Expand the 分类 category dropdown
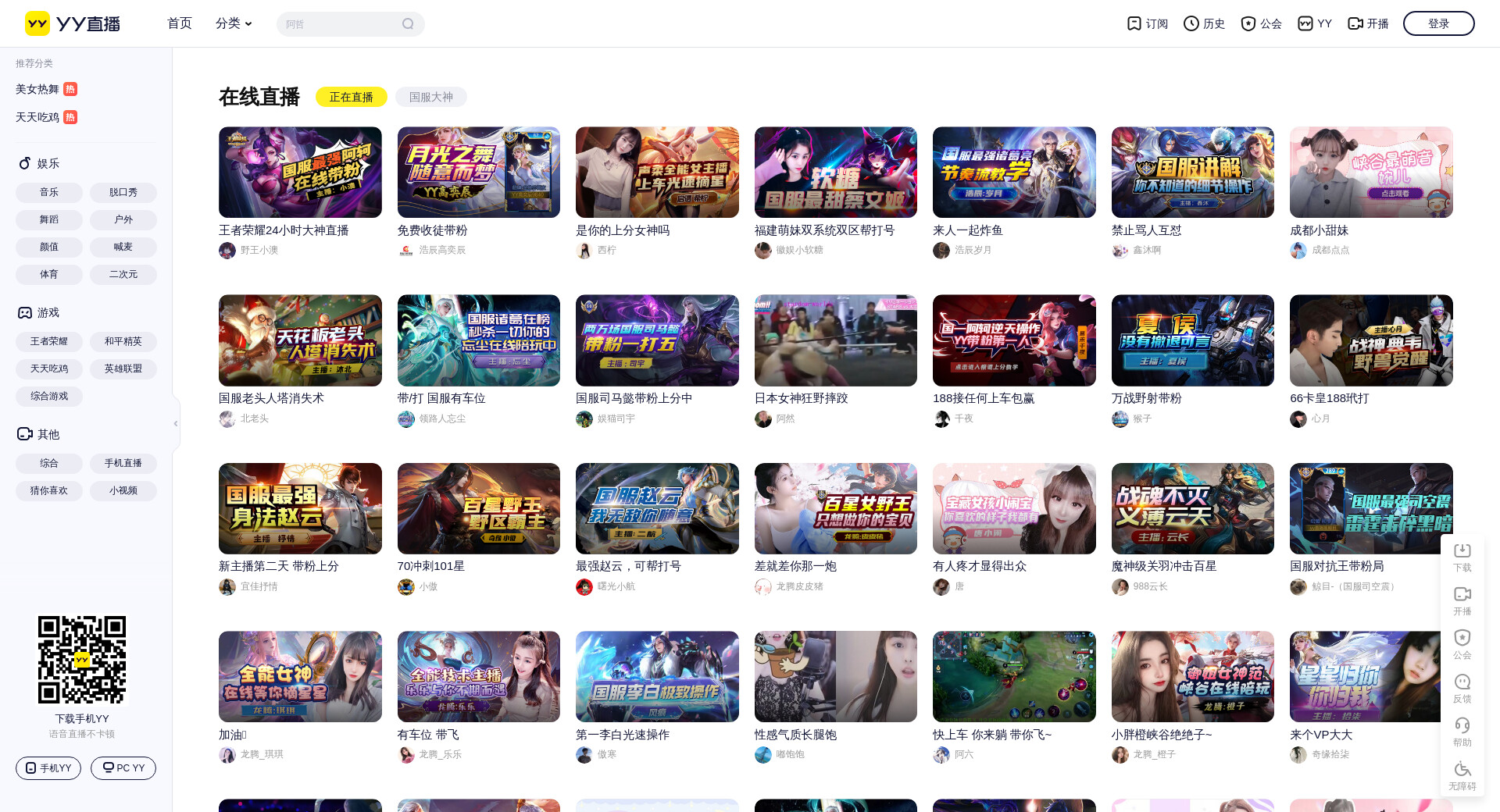Image resolution: width=1500 pixels, height=812 pixels. (x=234, y=23)
